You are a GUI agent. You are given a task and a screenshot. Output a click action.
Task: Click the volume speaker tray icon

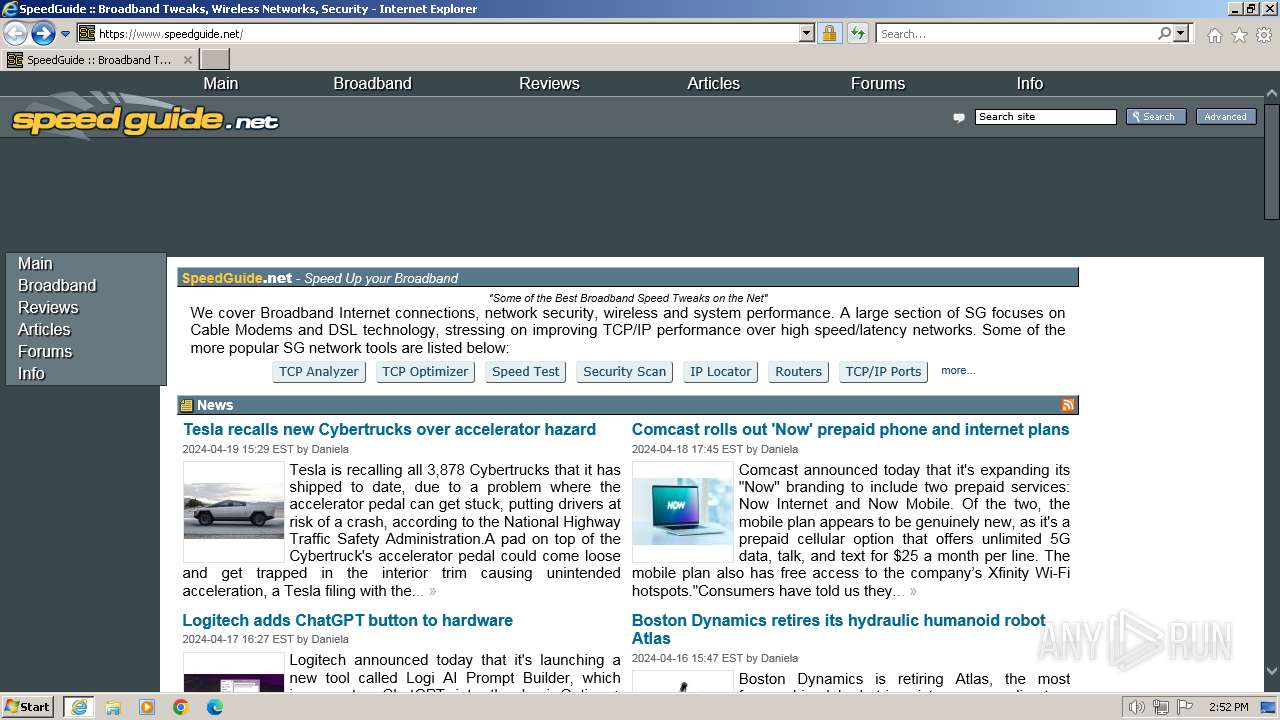pos(1136,707)
